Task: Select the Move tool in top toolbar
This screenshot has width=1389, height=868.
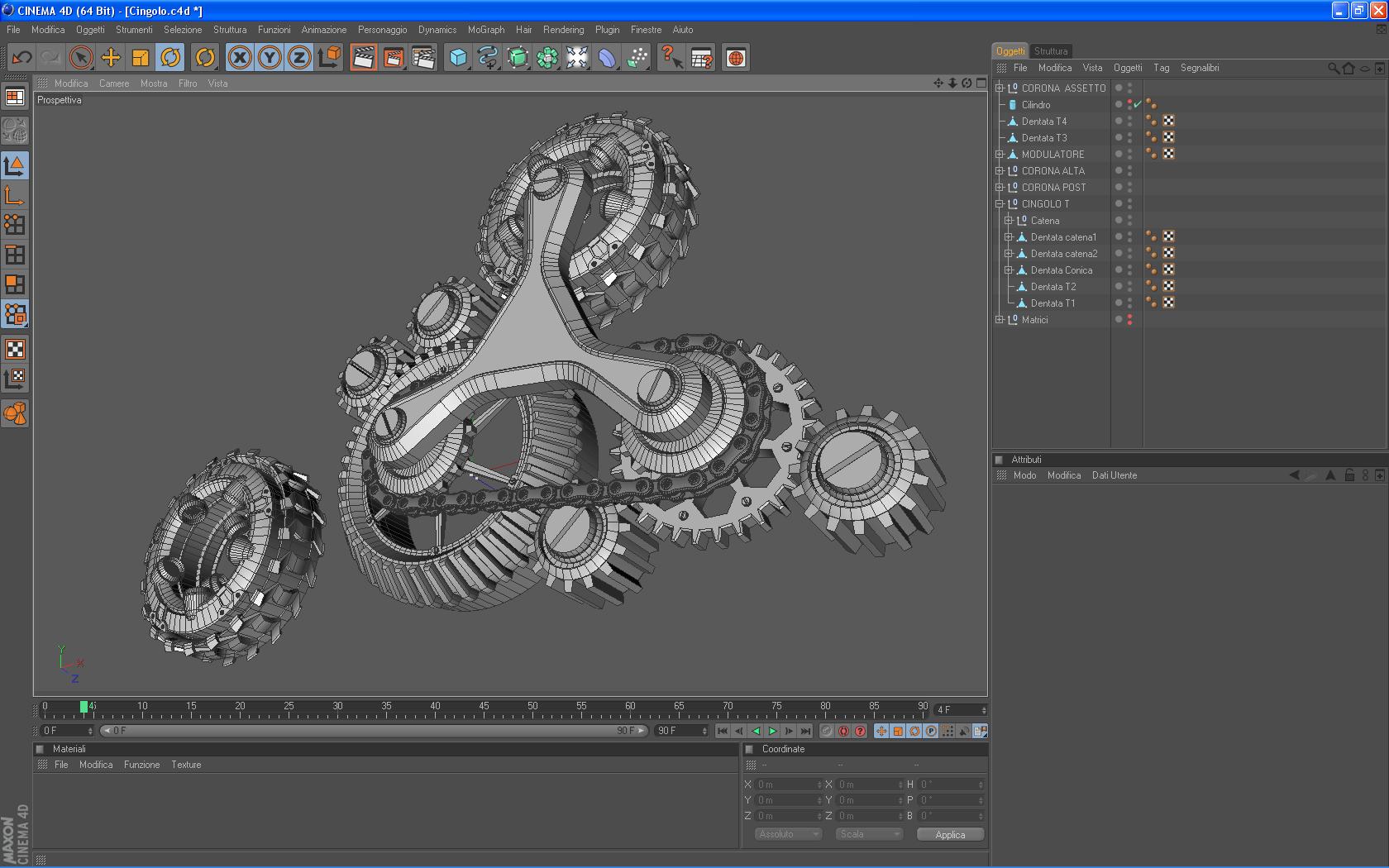Action: click(x=111, y=58)
